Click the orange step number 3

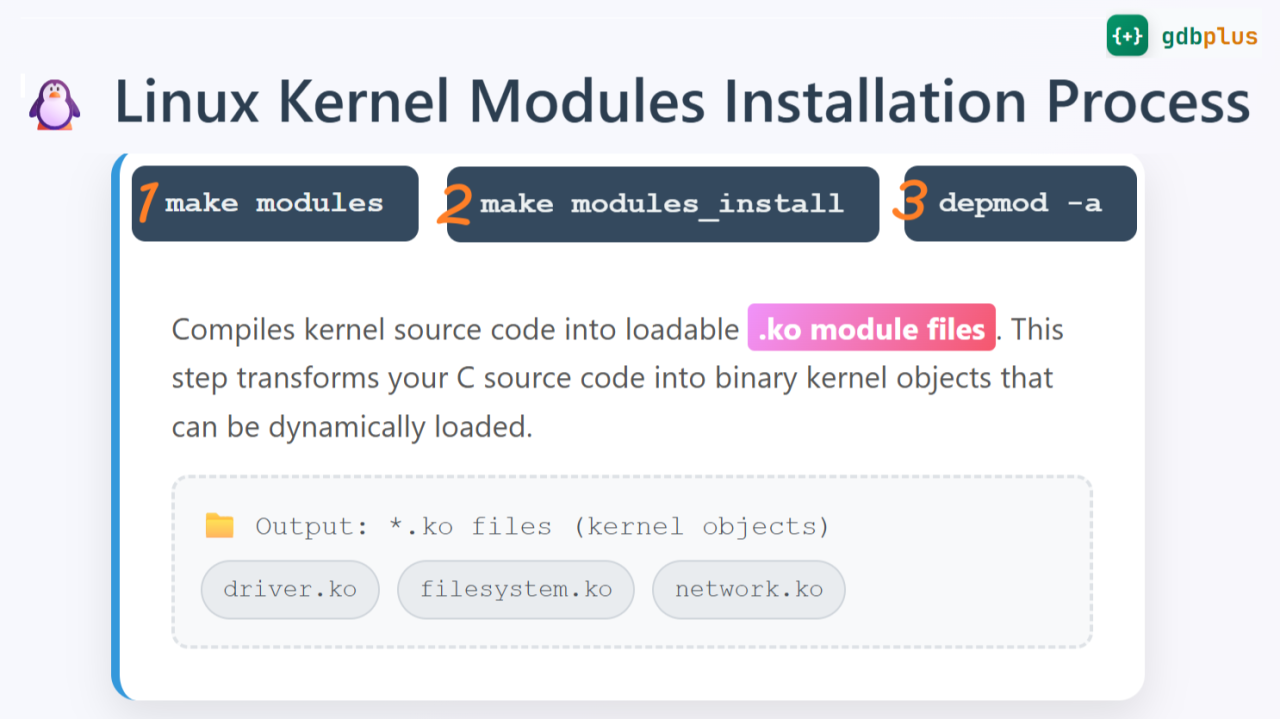(910, 201)
